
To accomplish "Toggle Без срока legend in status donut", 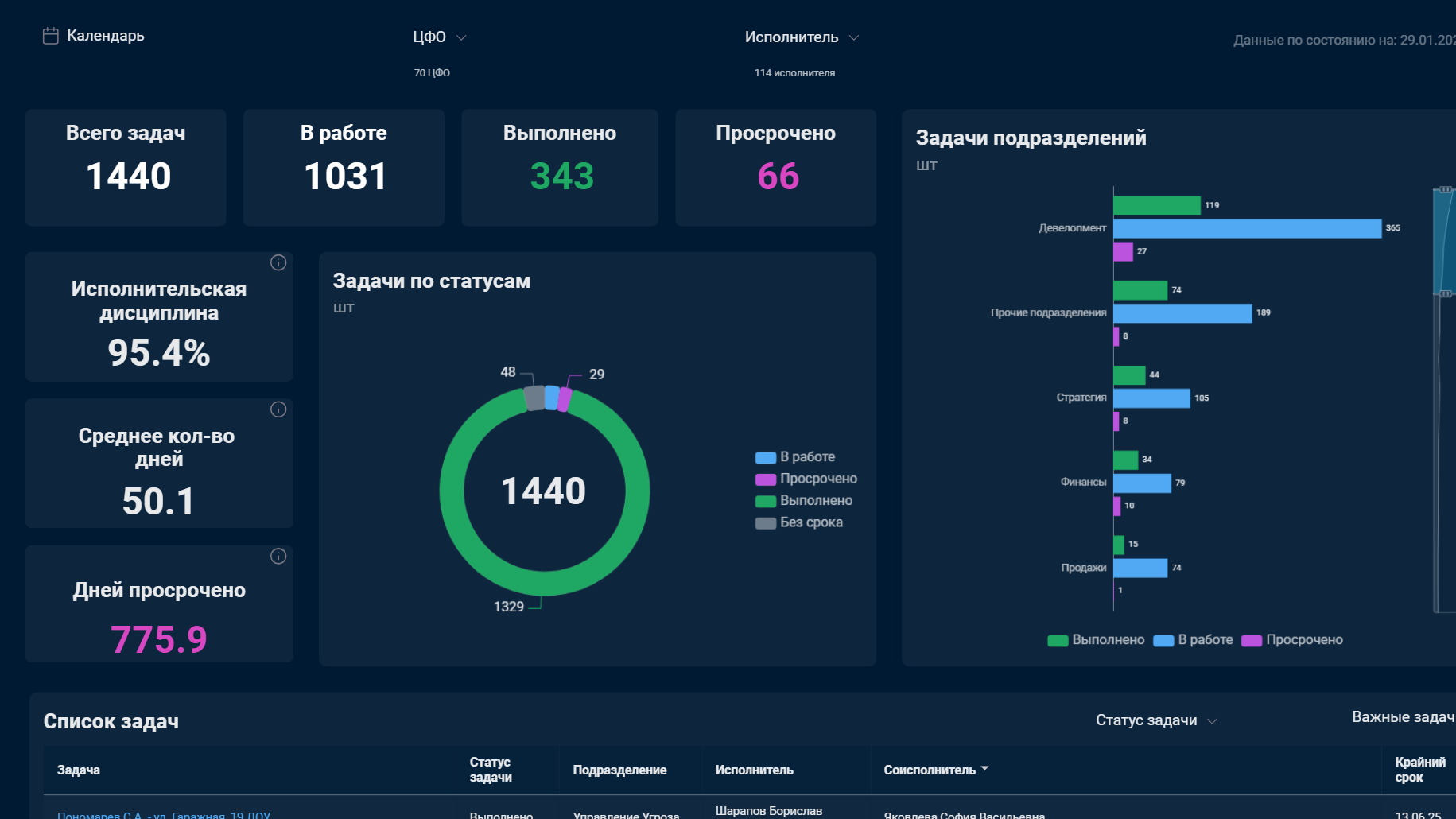I will (x=799, y=522).
